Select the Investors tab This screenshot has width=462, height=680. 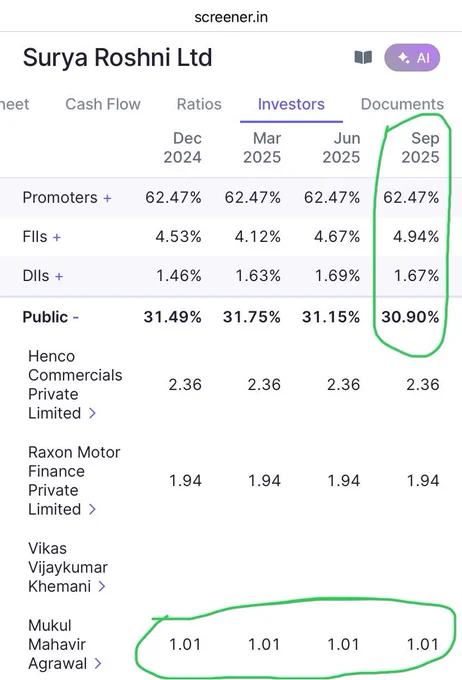pyautogui.click(x=291, y=104)
